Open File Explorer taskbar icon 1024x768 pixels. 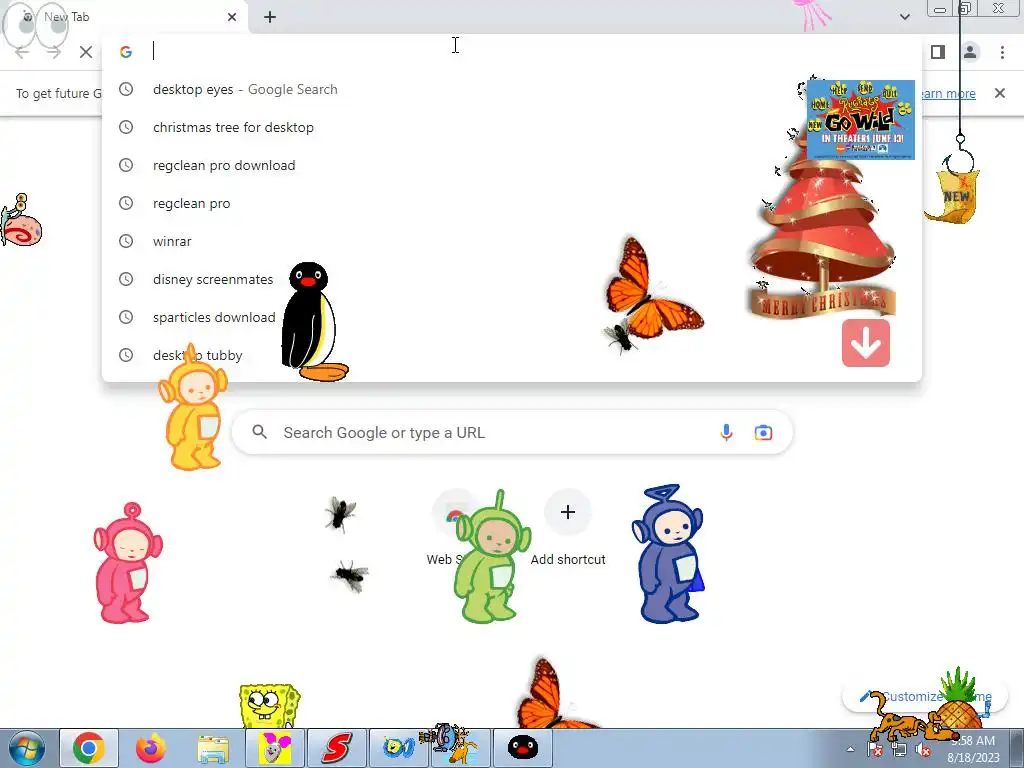click(213, 750)
